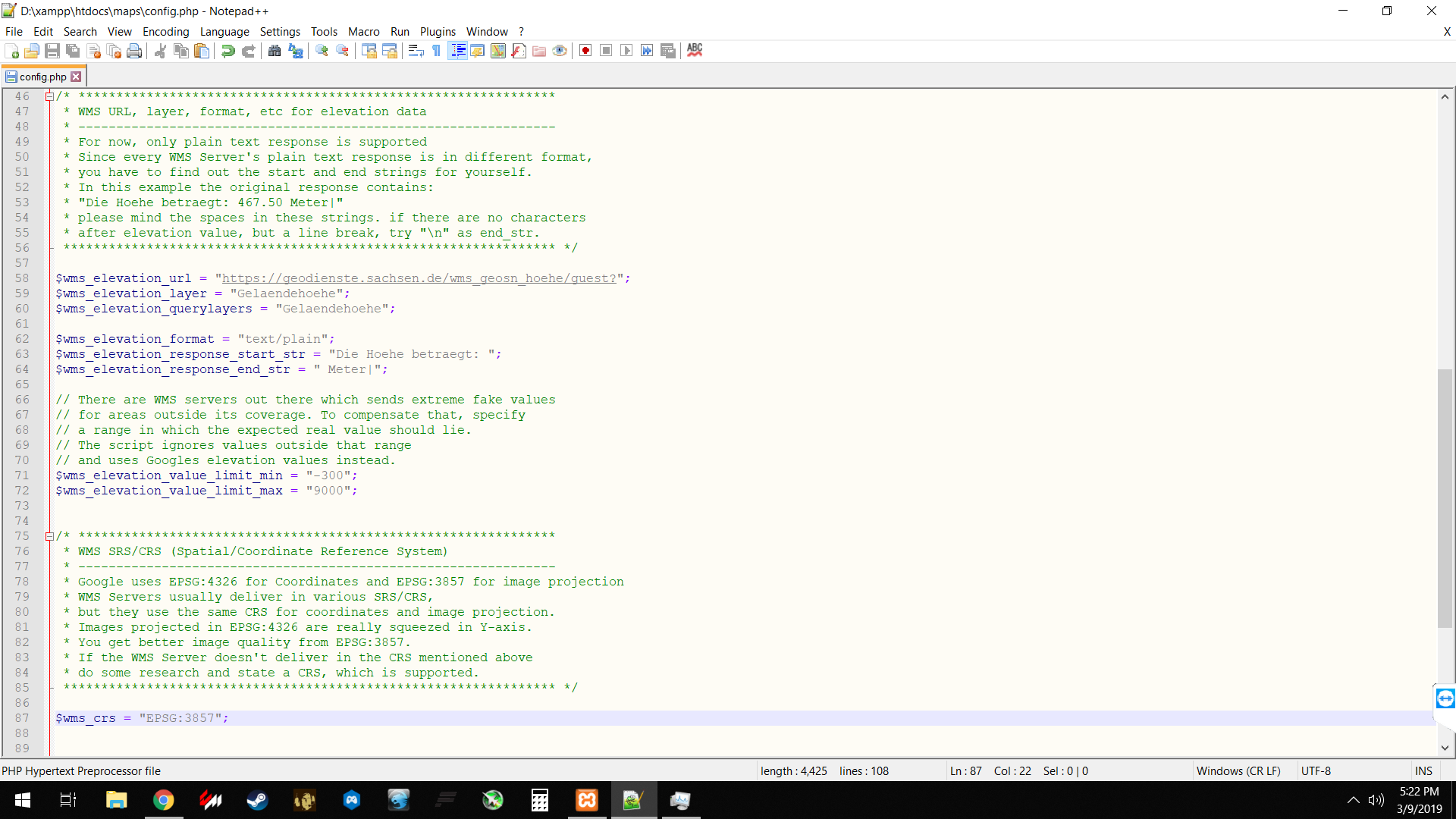The height and width of the screenshot is (819, 1456).
Task: Open the Search menu
Action: point(80,32)
